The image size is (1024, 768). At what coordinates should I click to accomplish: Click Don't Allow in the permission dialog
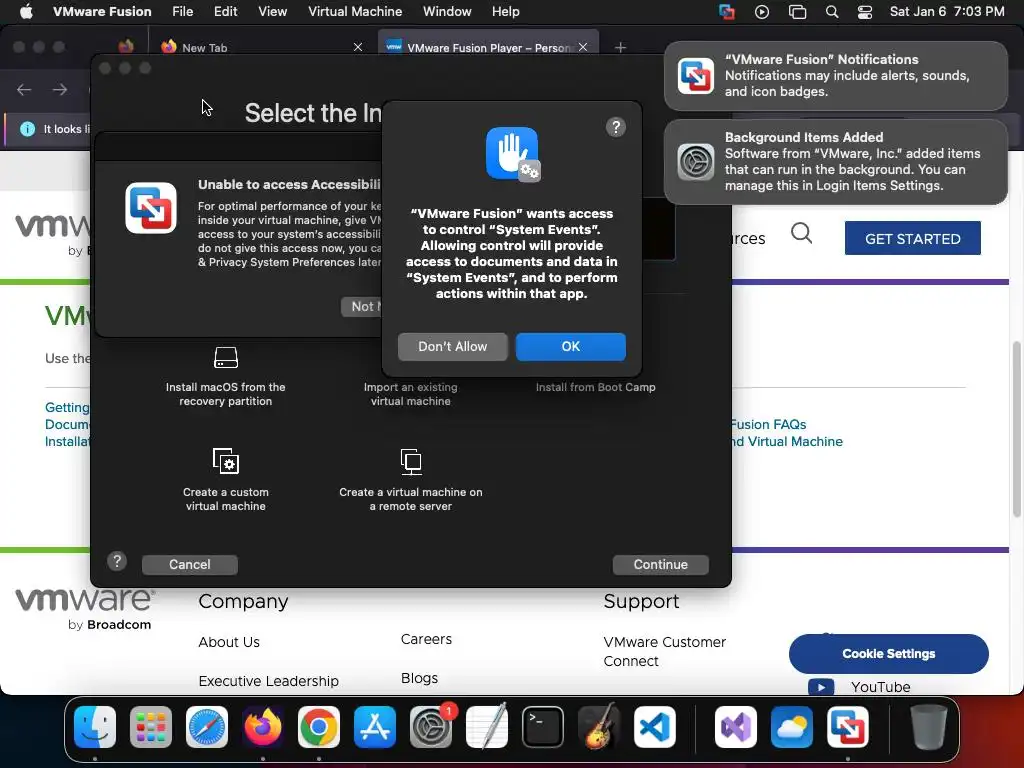tap(453, 346)
